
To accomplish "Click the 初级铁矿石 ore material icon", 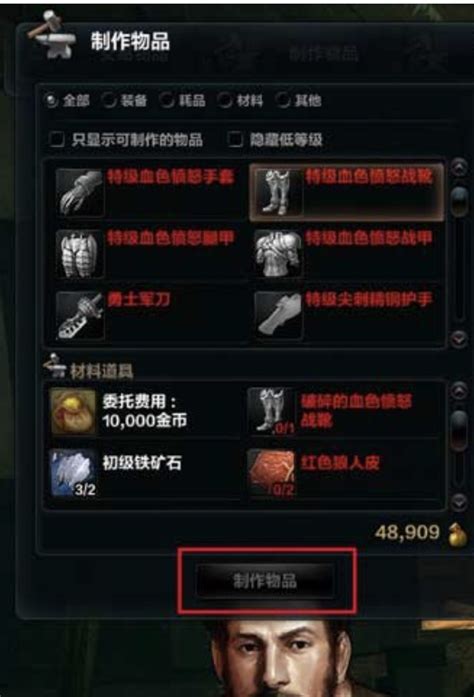I will 73,473.
